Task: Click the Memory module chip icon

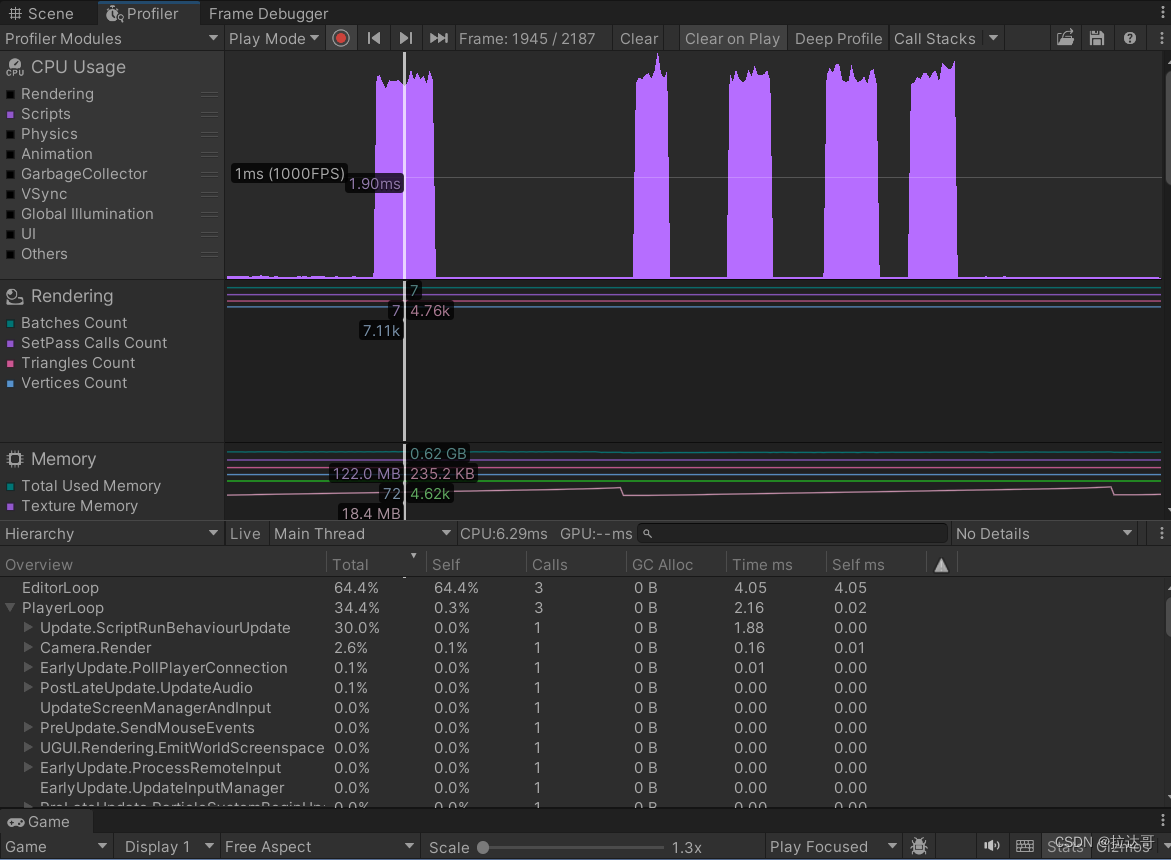Action: (14, 459)
